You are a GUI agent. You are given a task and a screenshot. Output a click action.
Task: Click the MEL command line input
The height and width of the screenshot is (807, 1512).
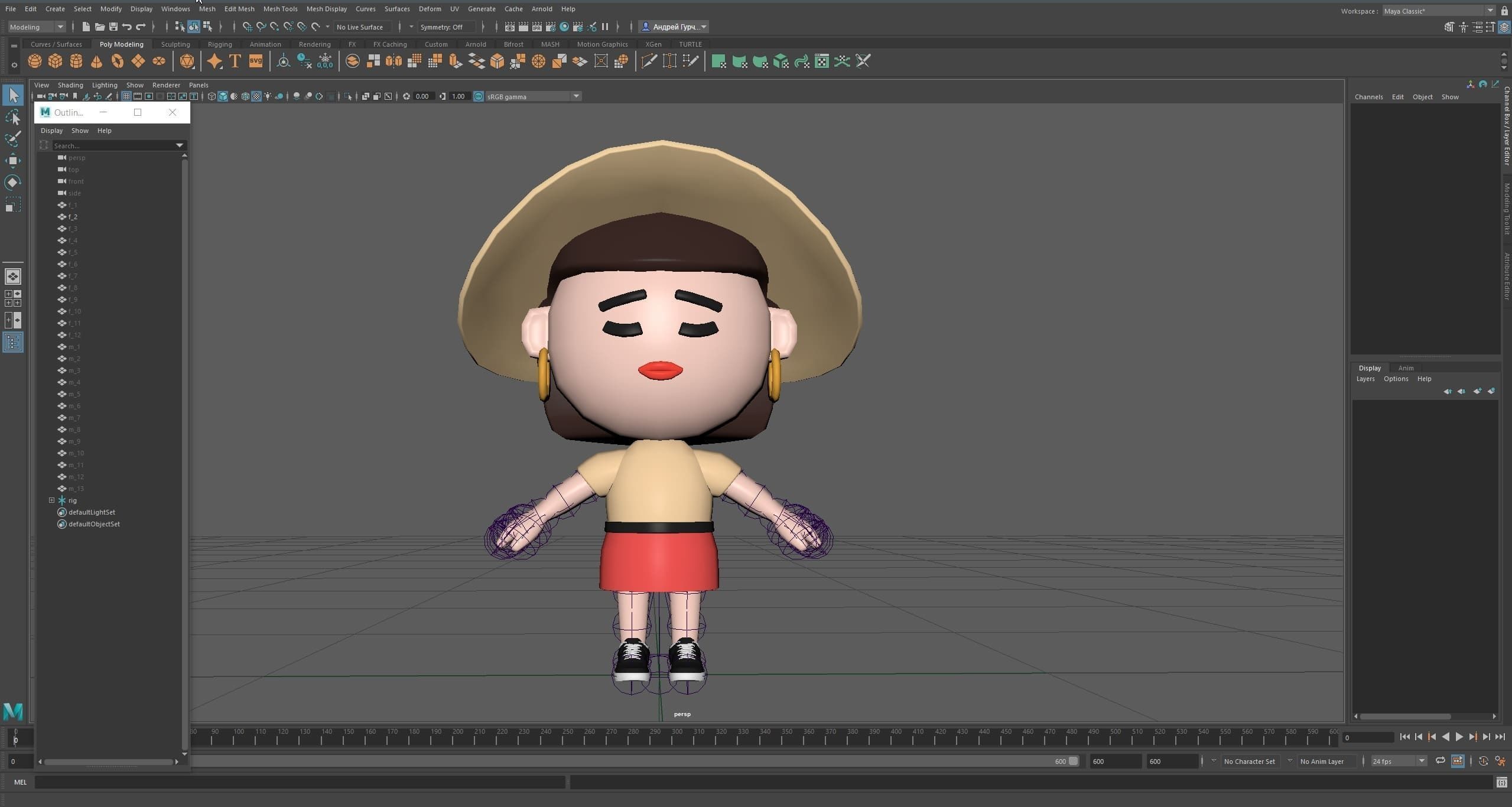(300, 782)
